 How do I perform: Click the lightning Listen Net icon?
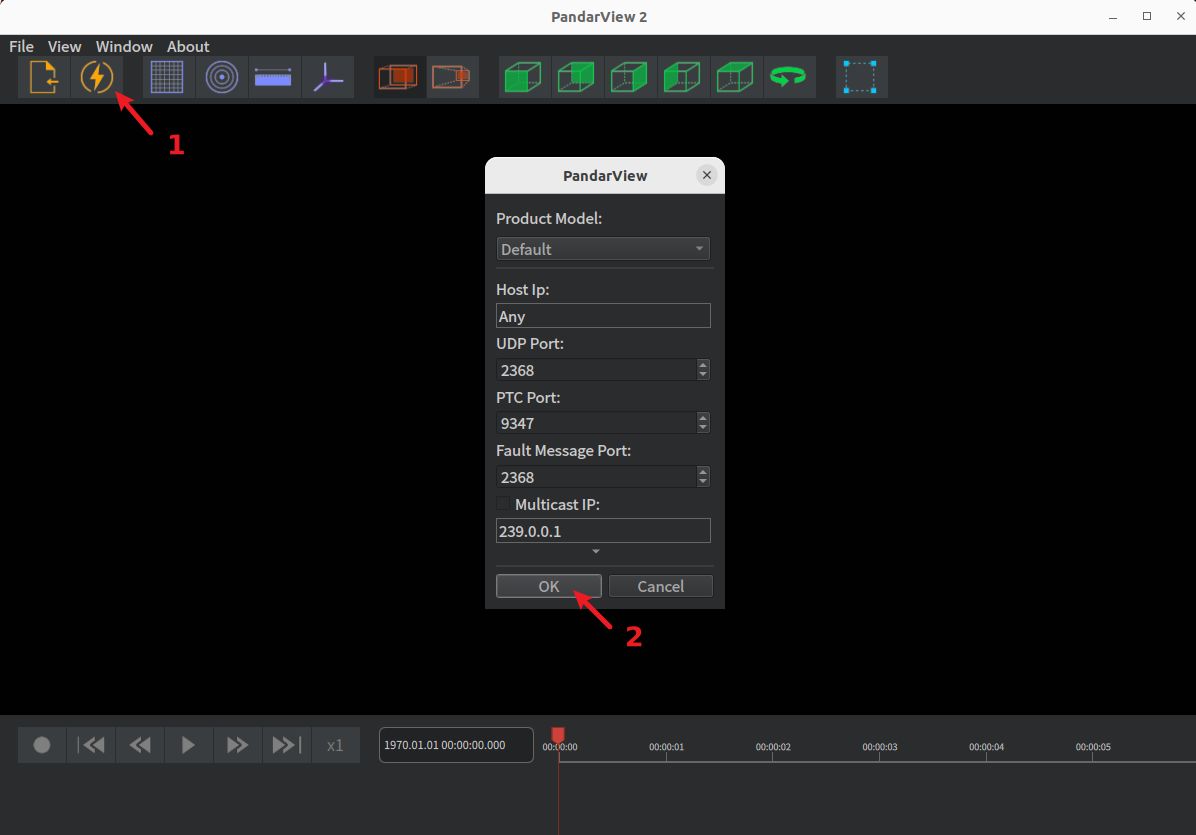pos(97,77)
